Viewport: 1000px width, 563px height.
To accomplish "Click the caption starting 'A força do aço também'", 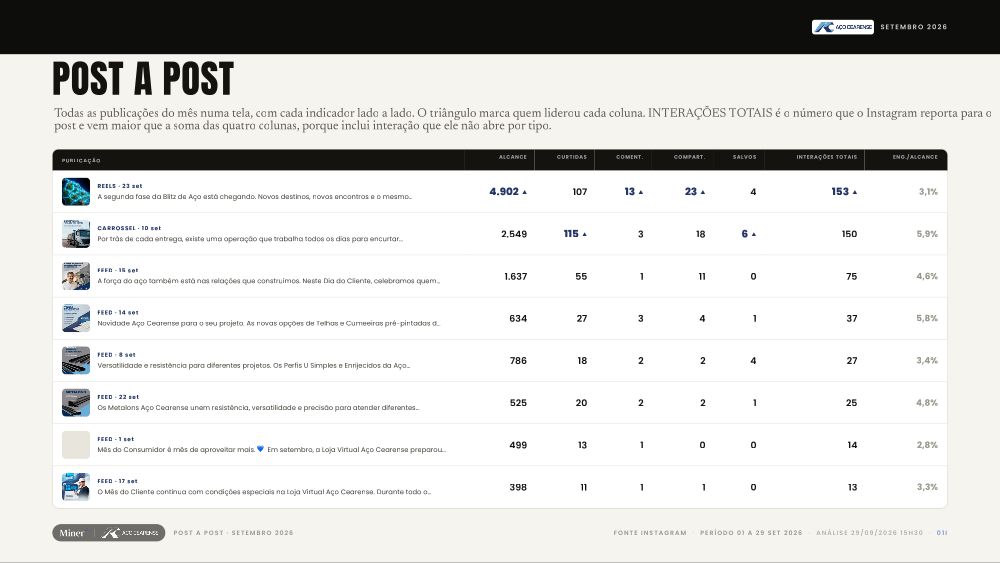I will tap(268, 281).
